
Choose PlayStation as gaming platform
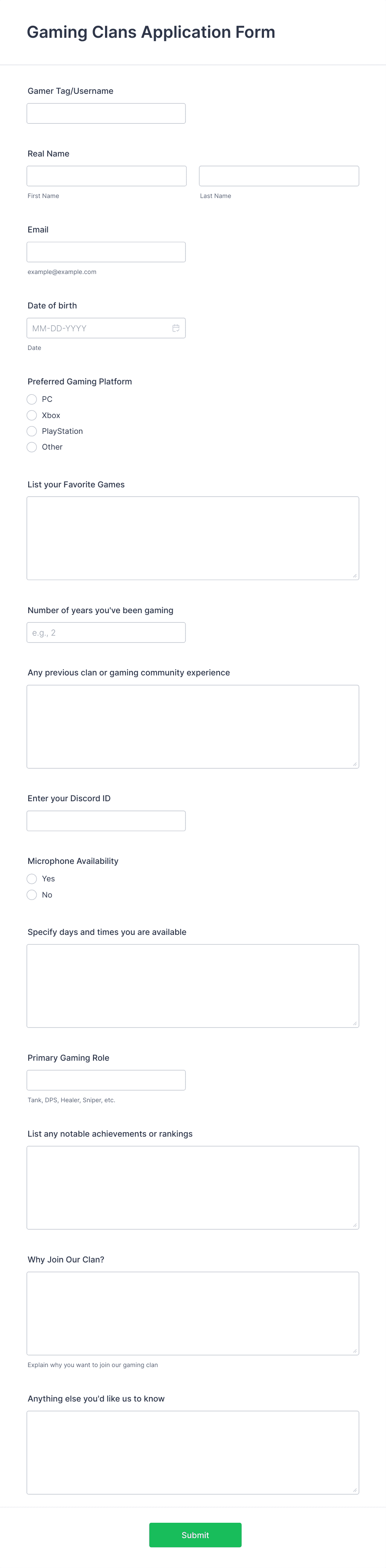point(32,431)
